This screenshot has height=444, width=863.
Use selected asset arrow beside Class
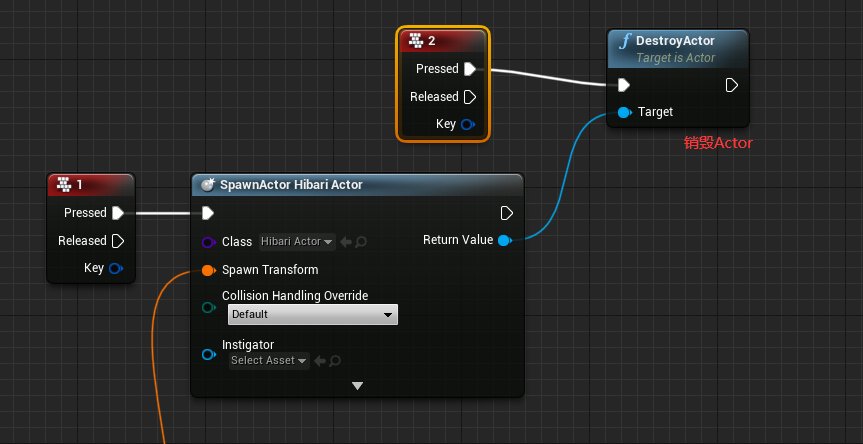[x=346, y=242]
